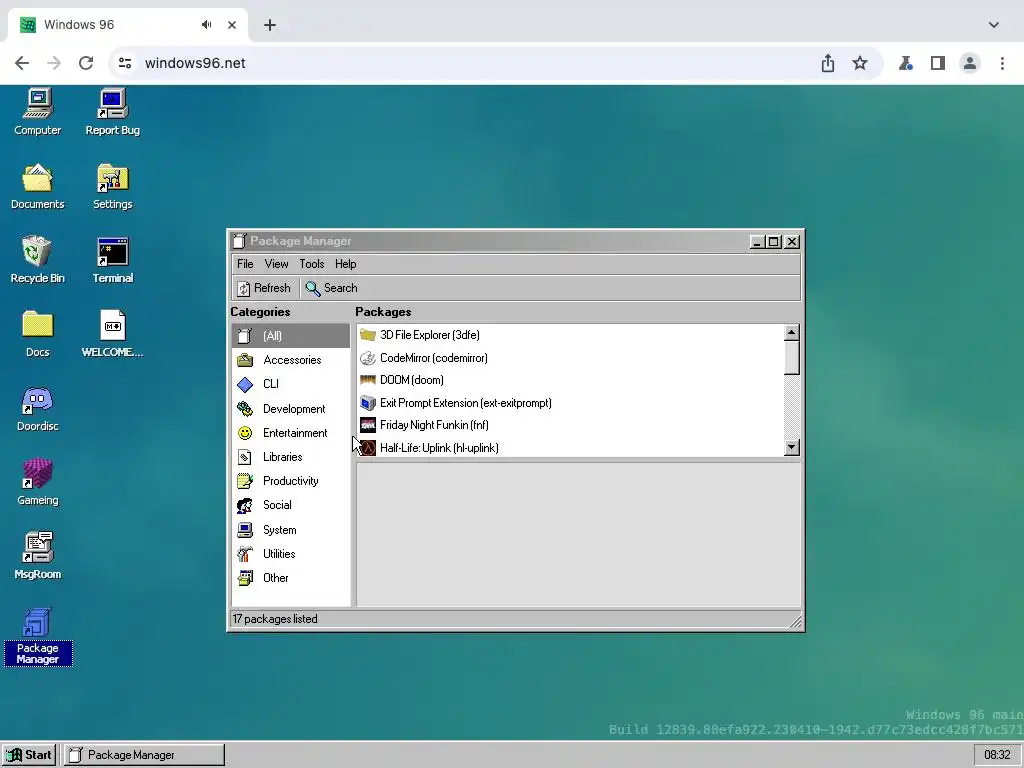
Task: Launch the MsgRoom desktop shortcut
Action: coord(37,556)
